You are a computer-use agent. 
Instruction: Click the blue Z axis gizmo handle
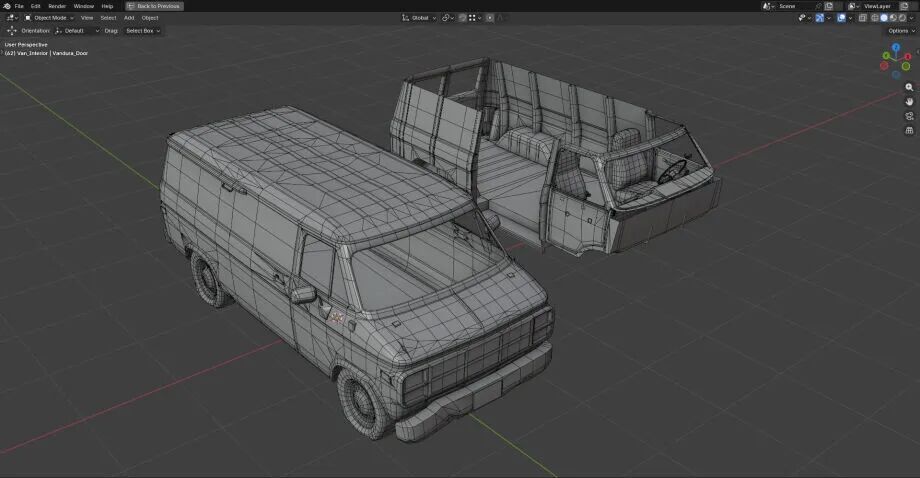[x=896, y=46]
